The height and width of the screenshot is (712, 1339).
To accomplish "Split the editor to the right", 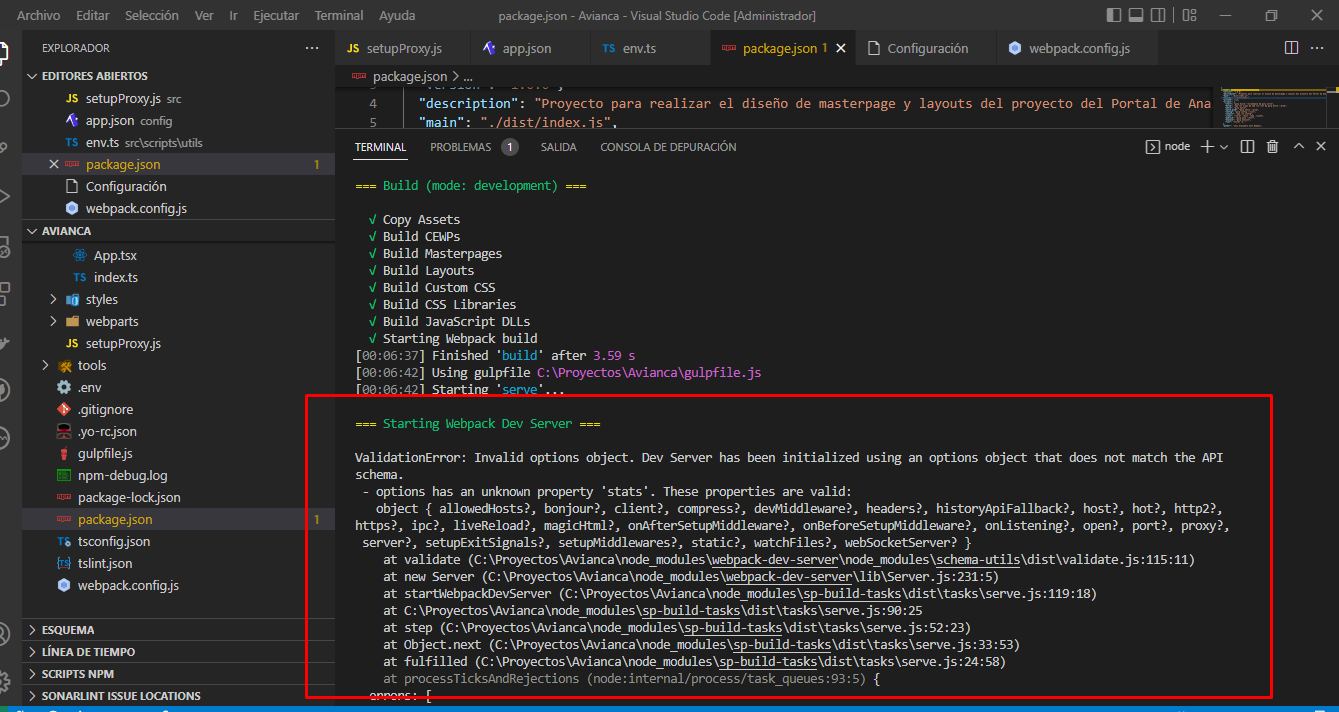I will 1291,48.
